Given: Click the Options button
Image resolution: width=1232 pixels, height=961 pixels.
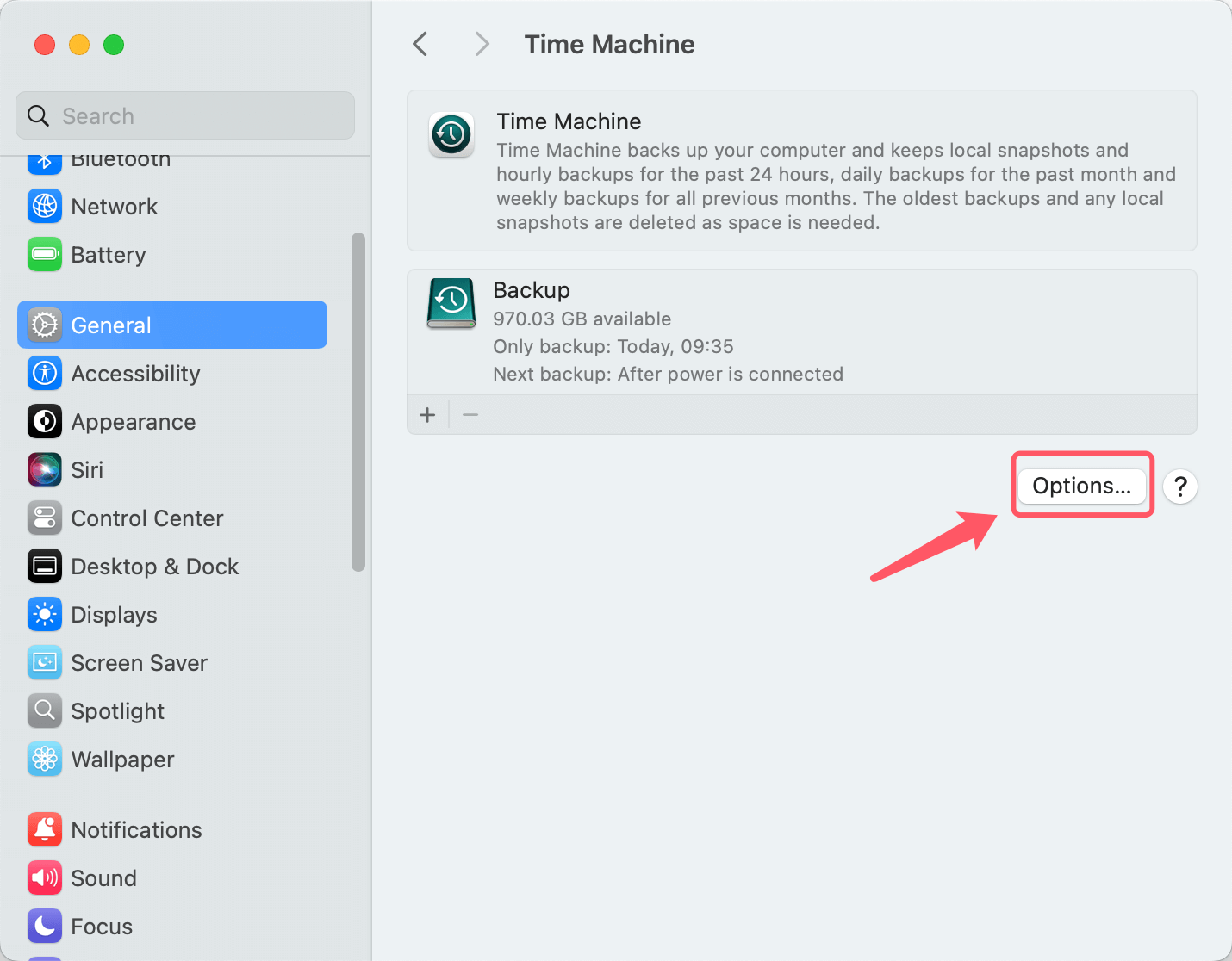Looking at the screenshot, I should (x=1082, y=485).
